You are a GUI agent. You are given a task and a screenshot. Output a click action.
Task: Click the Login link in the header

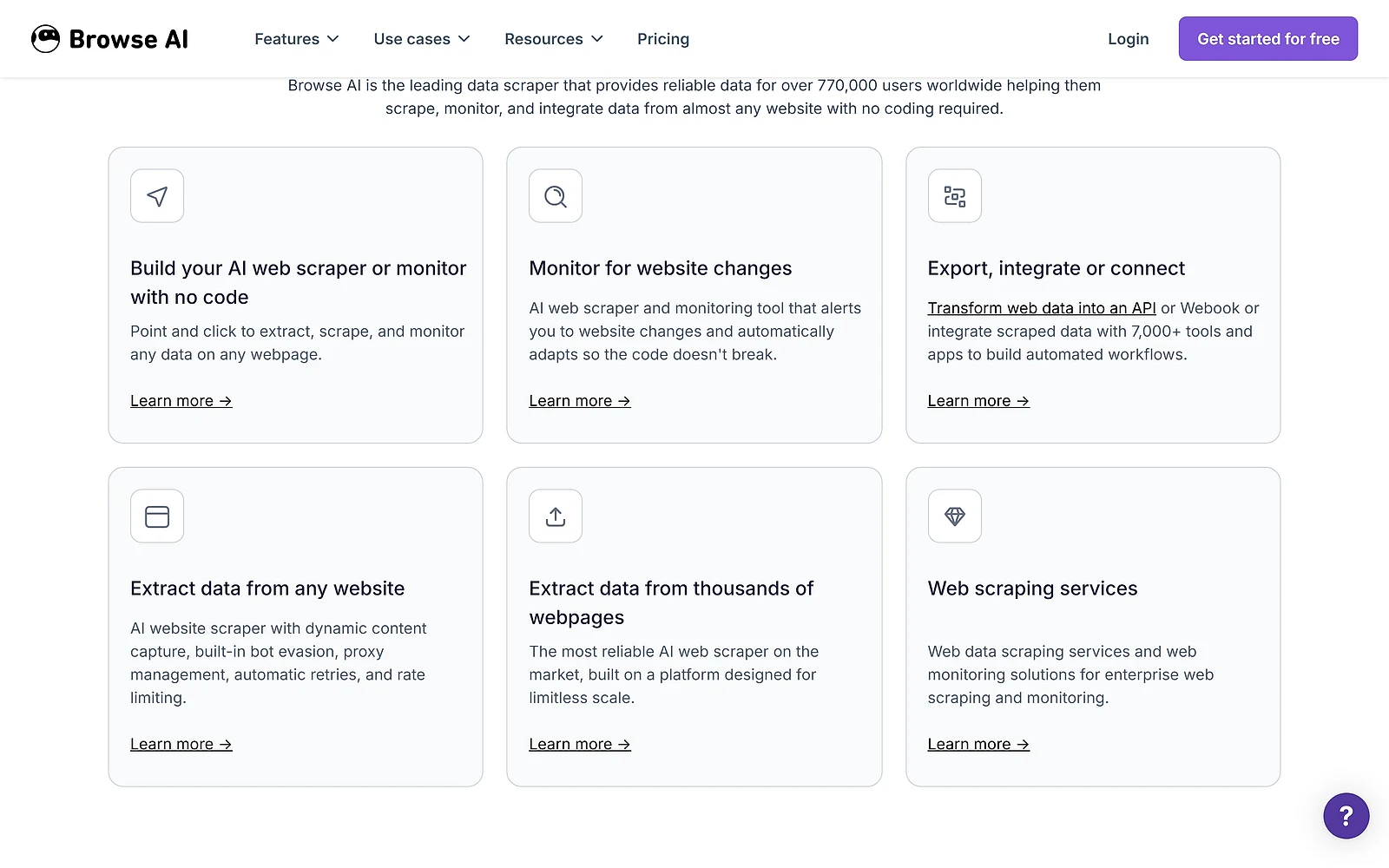[1129, 39]
